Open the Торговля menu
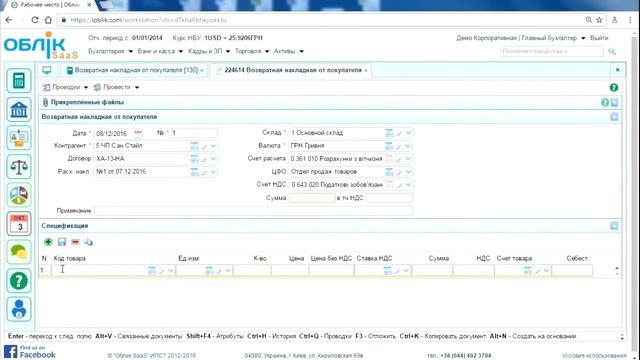The height and width of the screenshot is (360, 640). coord(252,51)
